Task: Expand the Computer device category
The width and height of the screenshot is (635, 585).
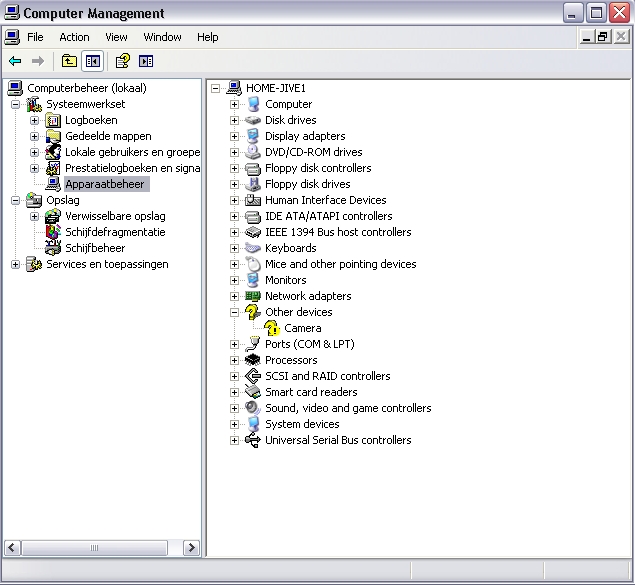Action: point(234,104)
